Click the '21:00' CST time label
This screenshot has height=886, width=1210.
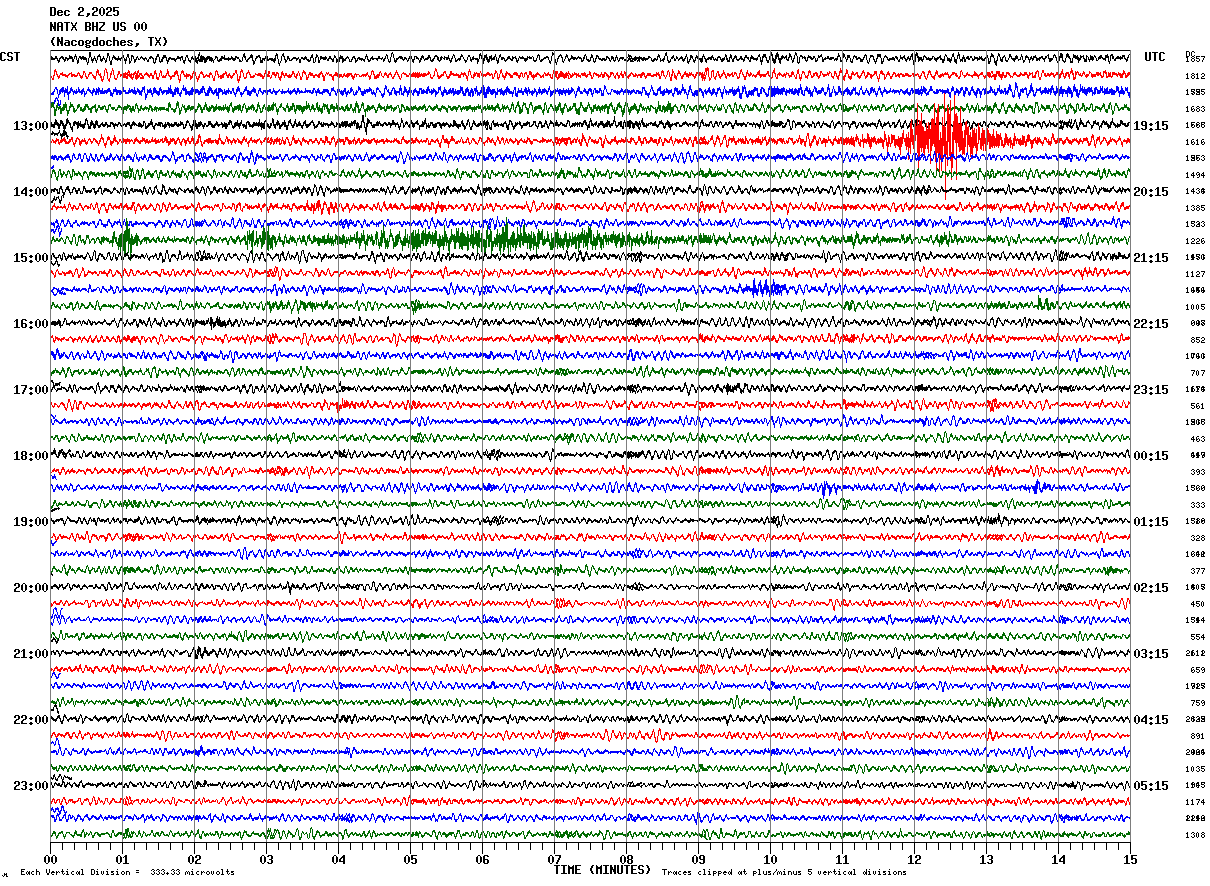click(31, 654)
